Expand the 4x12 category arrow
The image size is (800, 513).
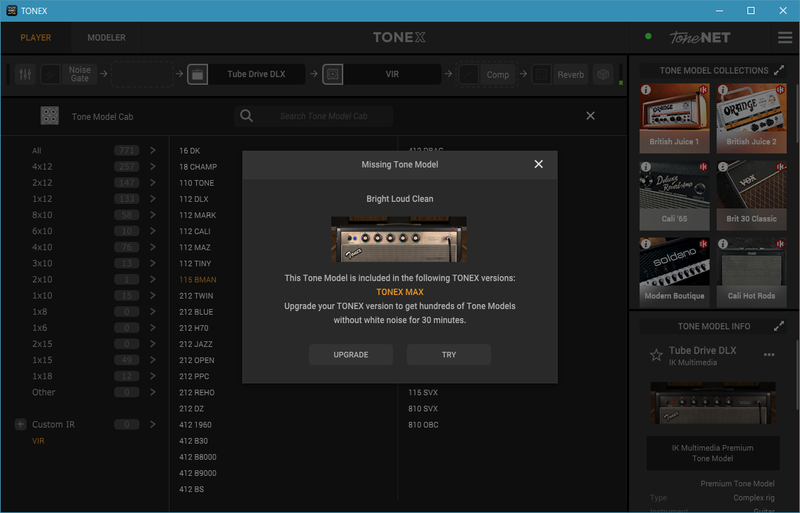pos(153,166)
